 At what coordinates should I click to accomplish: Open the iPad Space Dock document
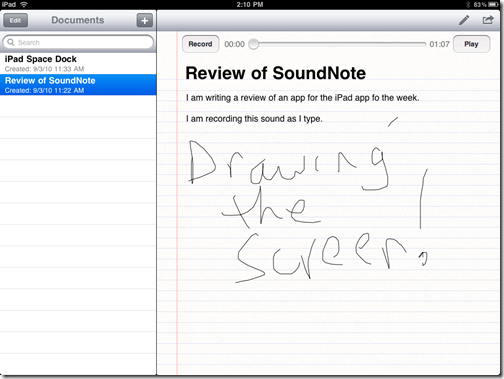[78, 63]
